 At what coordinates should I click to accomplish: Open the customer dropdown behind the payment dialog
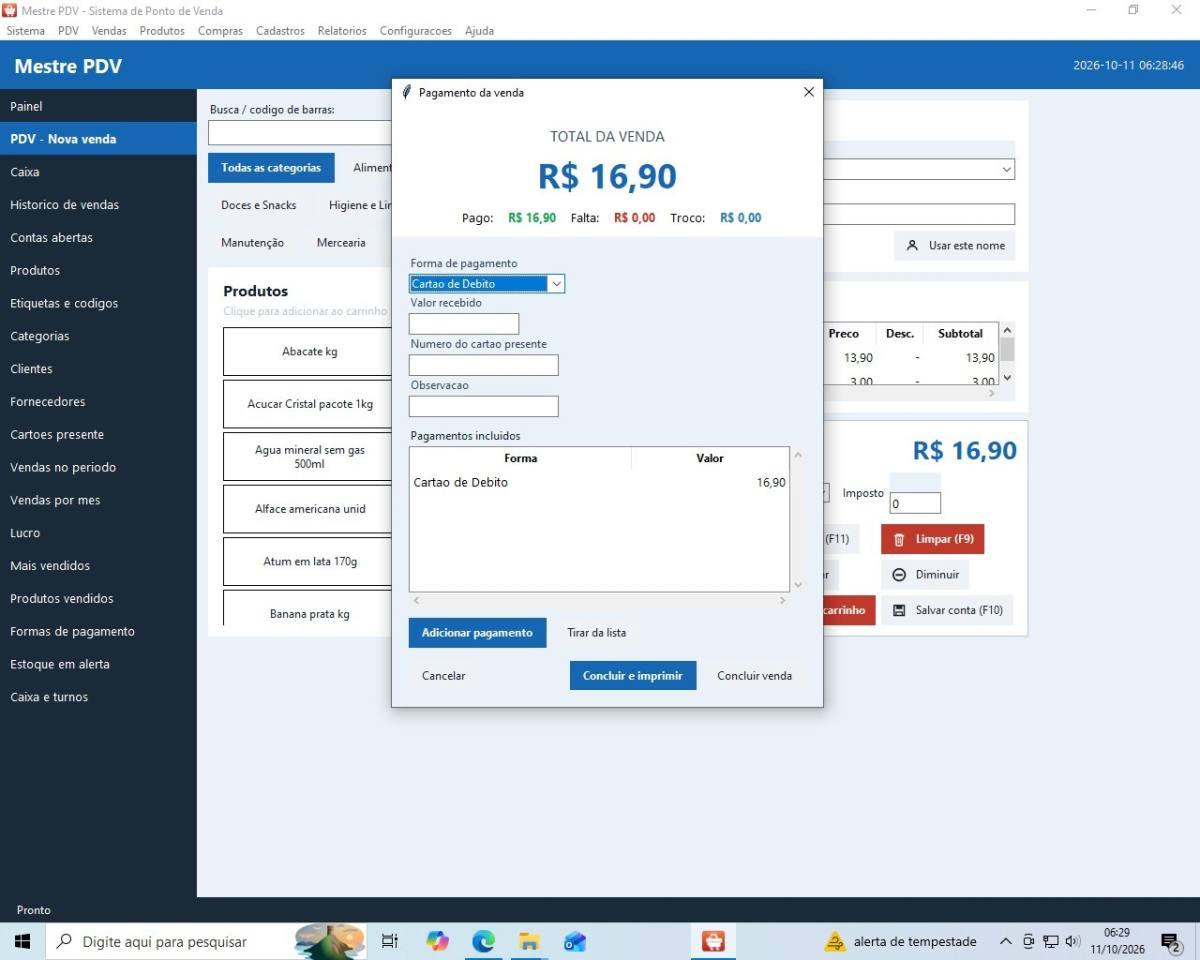pyautogui.click(x=1006, y=170)
